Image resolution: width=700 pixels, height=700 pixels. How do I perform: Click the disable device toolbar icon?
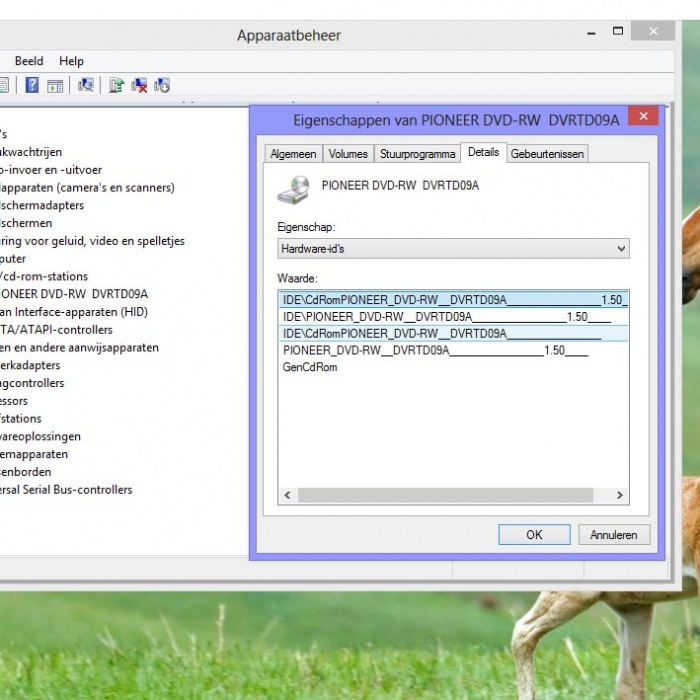tap(162, 85)
